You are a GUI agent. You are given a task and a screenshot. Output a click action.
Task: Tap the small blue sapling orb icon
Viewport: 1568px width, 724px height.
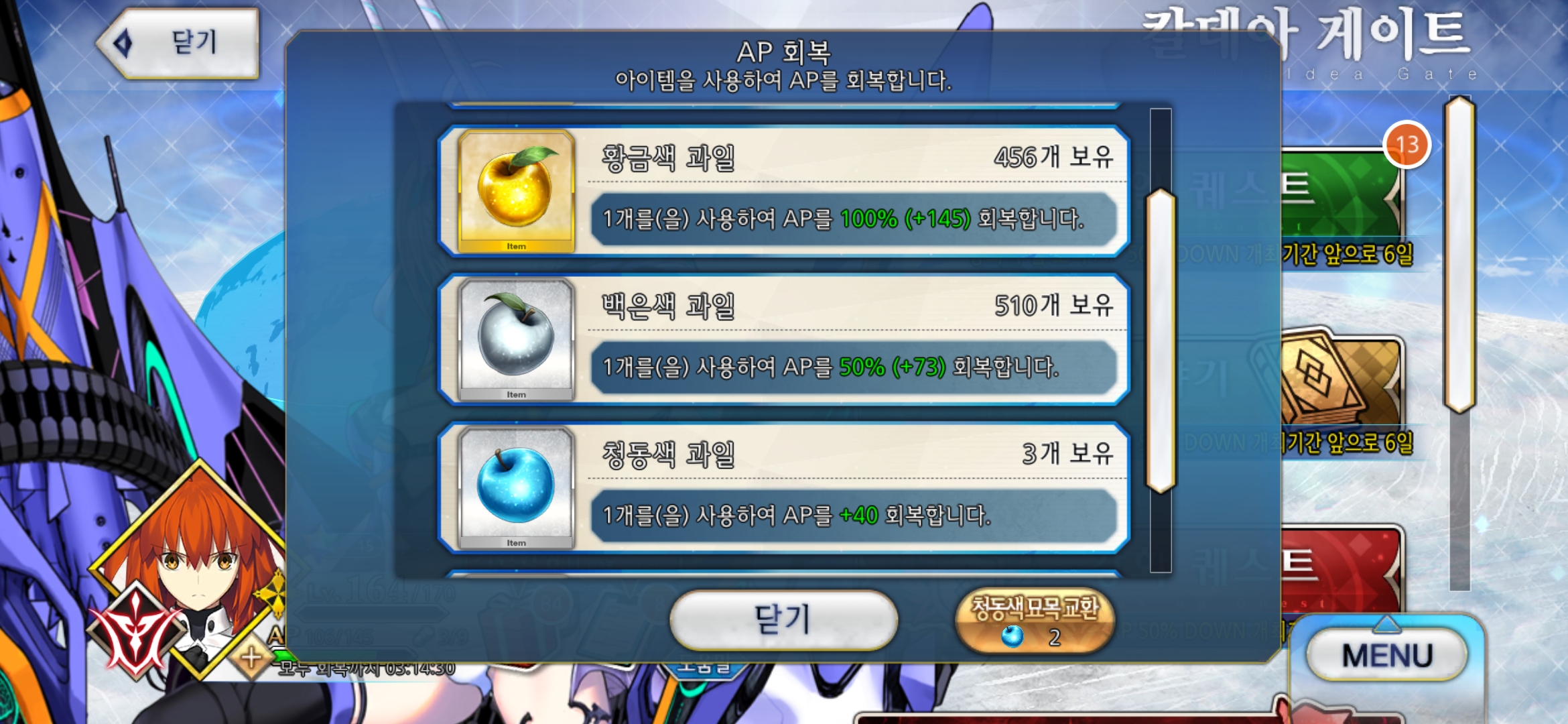click(x=1012, y=636)
